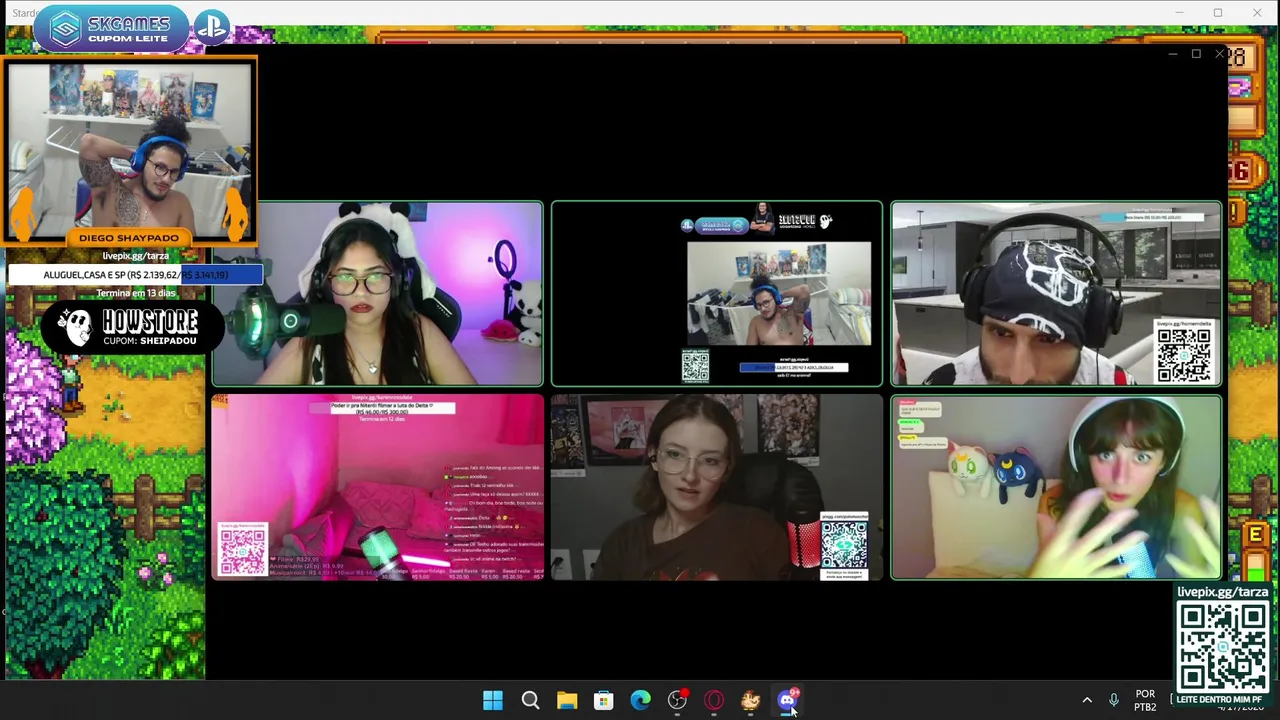Select the woman with glasses video tile
Image resolution: width=1280 pixels, height=720 pixels.
coord(717,487)
